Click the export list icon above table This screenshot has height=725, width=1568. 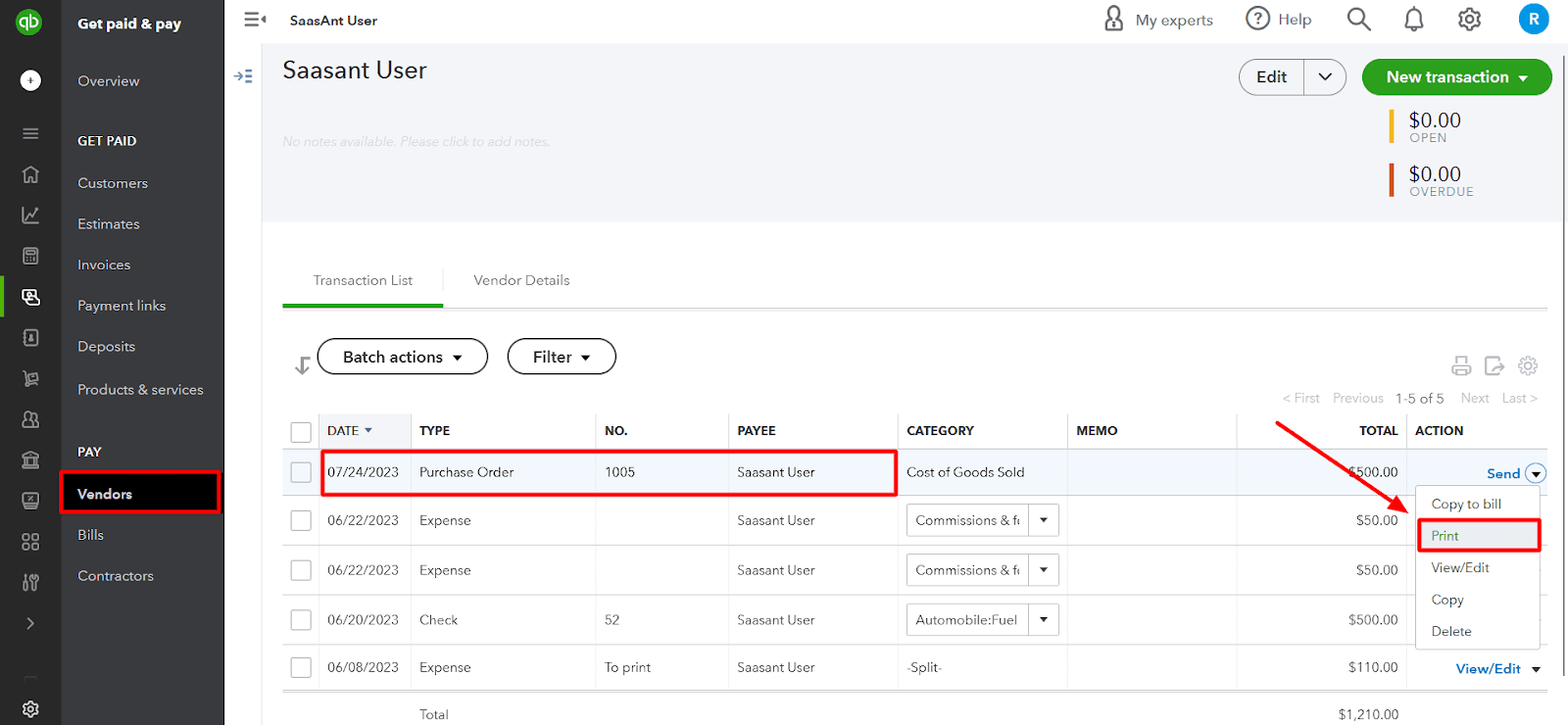(x=1494, y=365)
